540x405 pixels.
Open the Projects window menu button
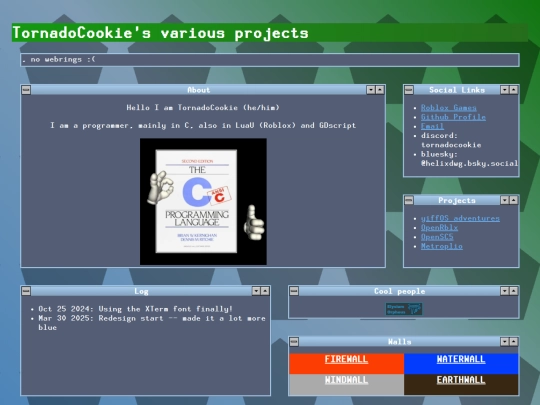(x=409, y=200)
